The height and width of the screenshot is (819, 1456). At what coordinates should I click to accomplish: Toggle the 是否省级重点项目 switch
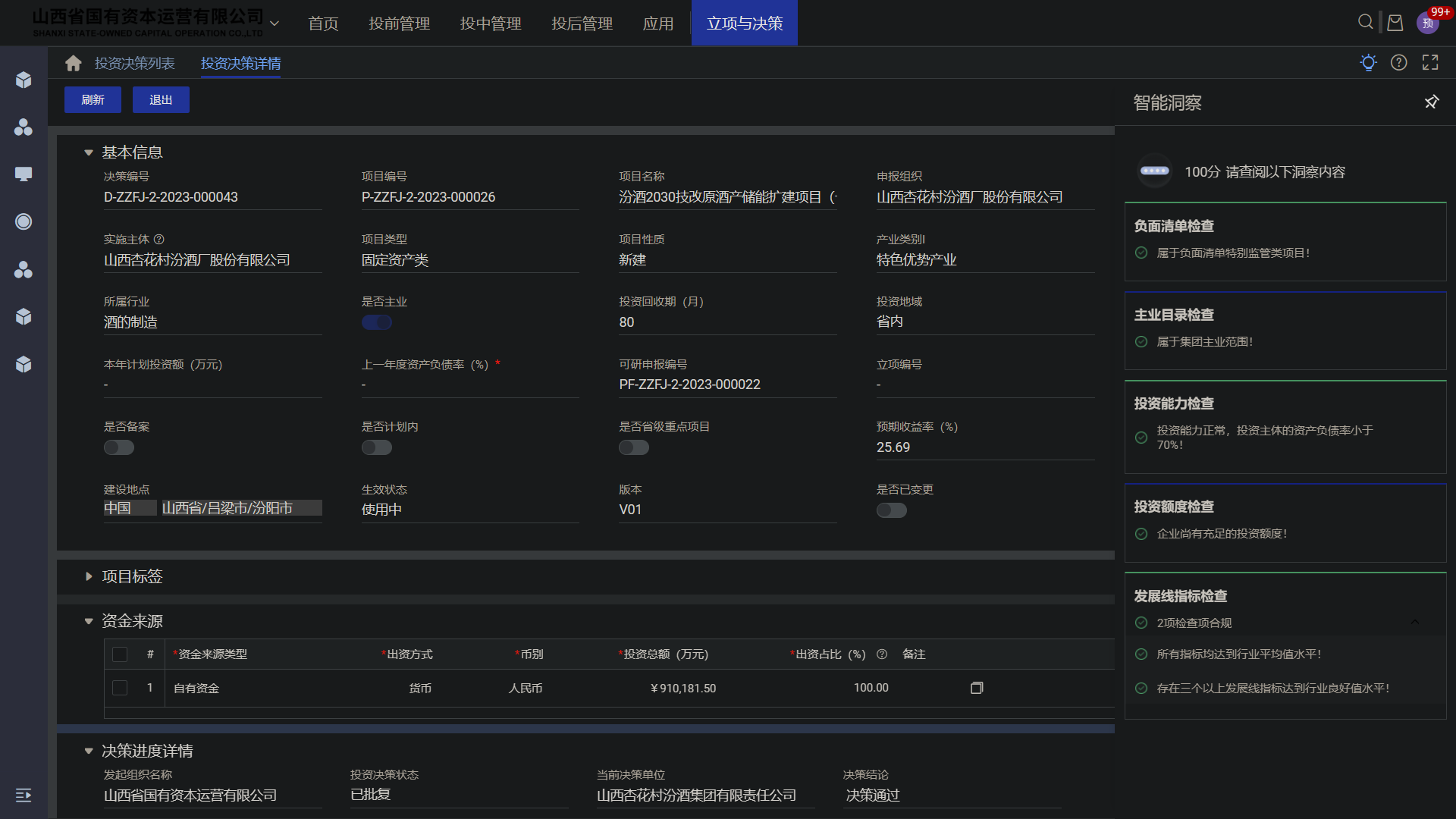tap(634, 447)
